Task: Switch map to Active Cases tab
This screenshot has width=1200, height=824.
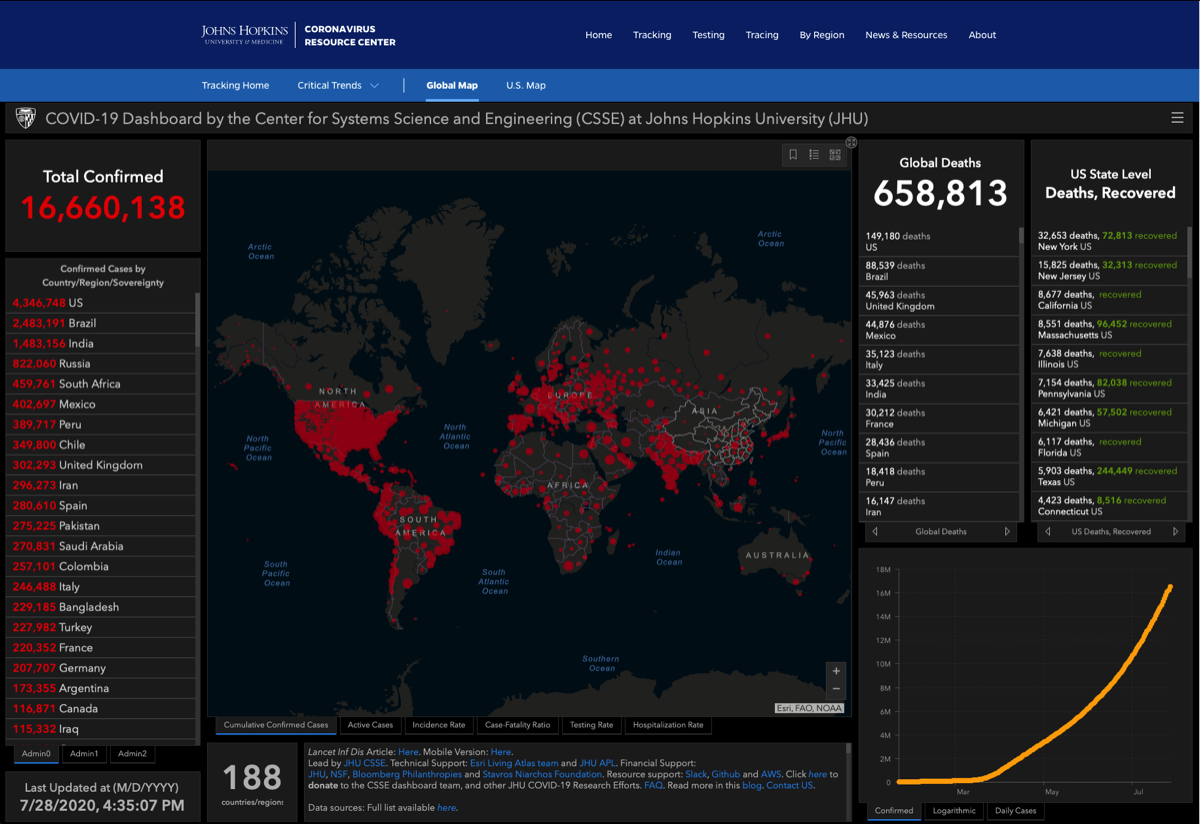Action: (371, 725)
